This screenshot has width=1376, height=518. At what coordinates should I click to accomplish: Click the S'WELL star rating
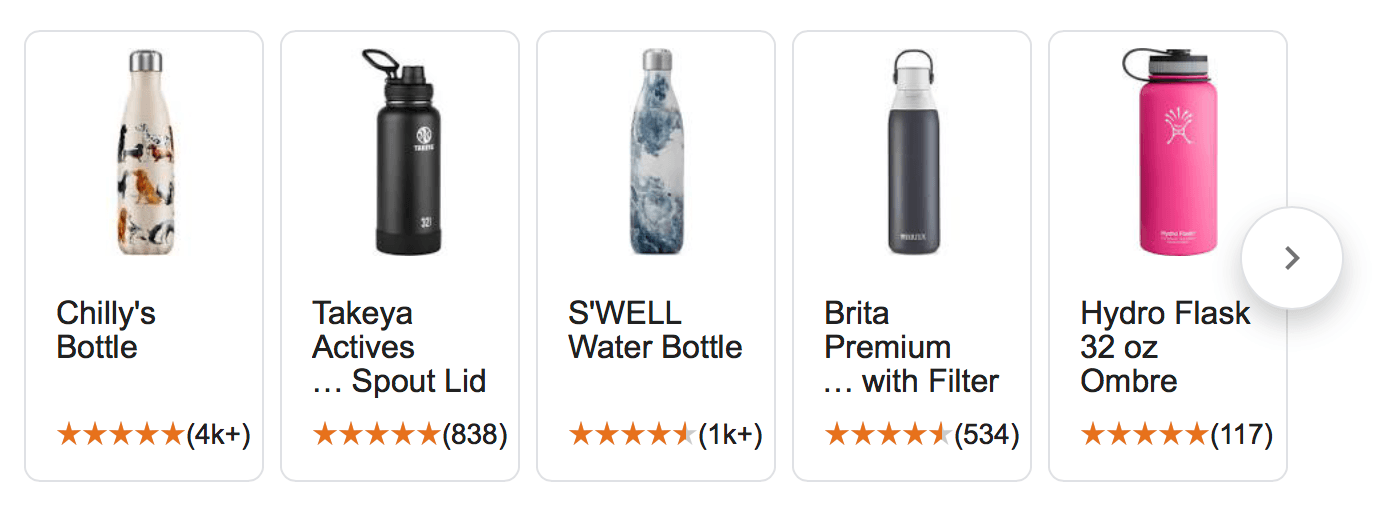[x=632, y=434]
